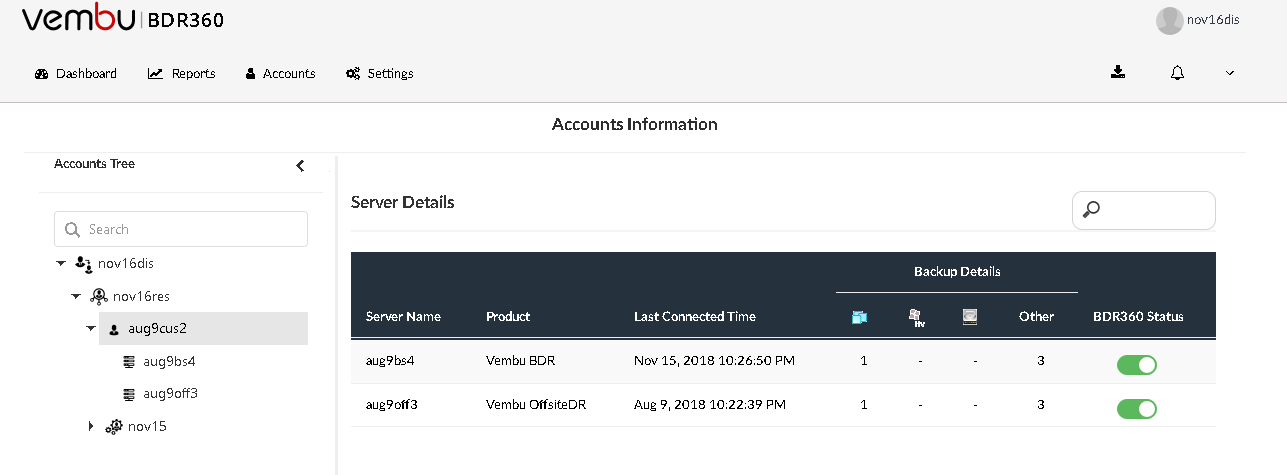The image size is (1287, 475).
Task: Click the aug9bs4 server icon in tree
Action: pos(128,361)
